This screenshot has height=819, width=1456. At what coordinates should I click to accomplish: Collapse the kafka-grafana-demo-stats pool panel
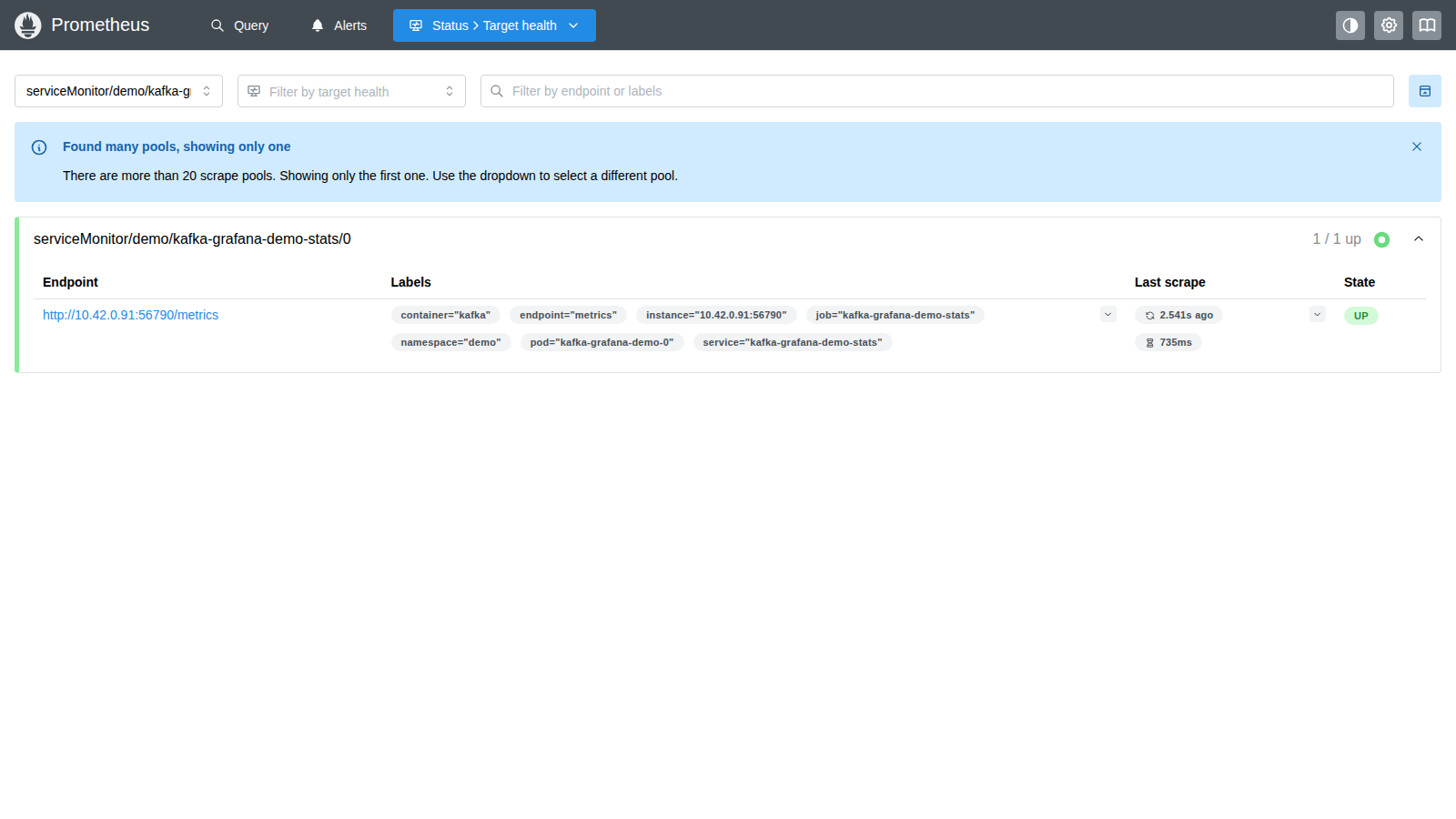pos(1419,238)
